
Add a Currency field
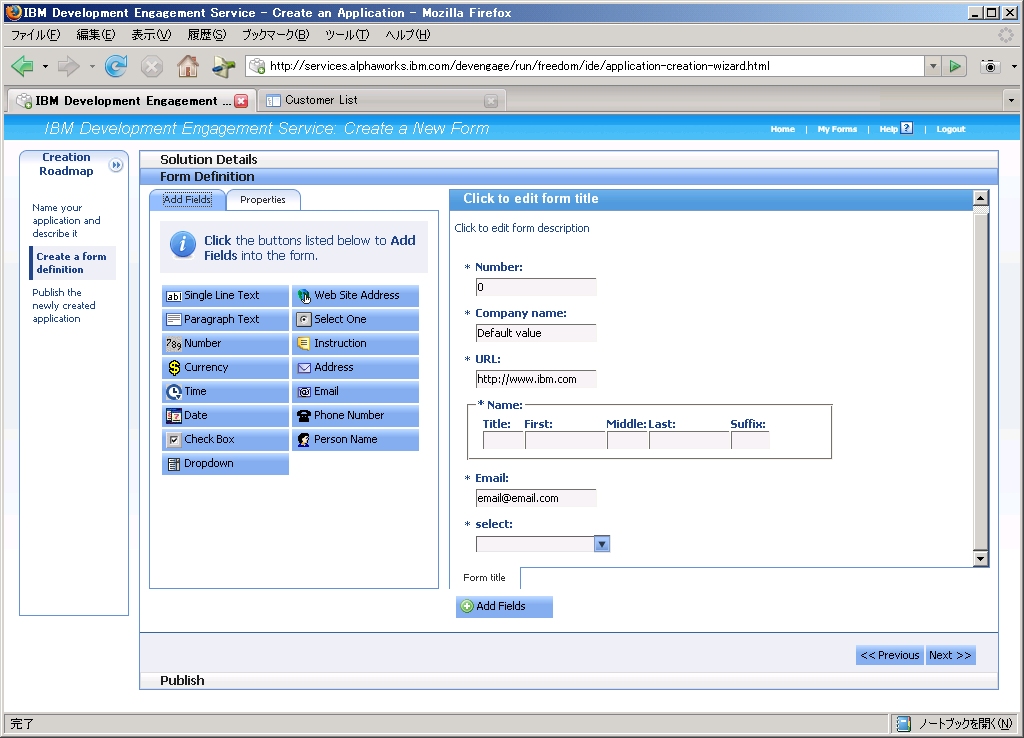point(225,368)
